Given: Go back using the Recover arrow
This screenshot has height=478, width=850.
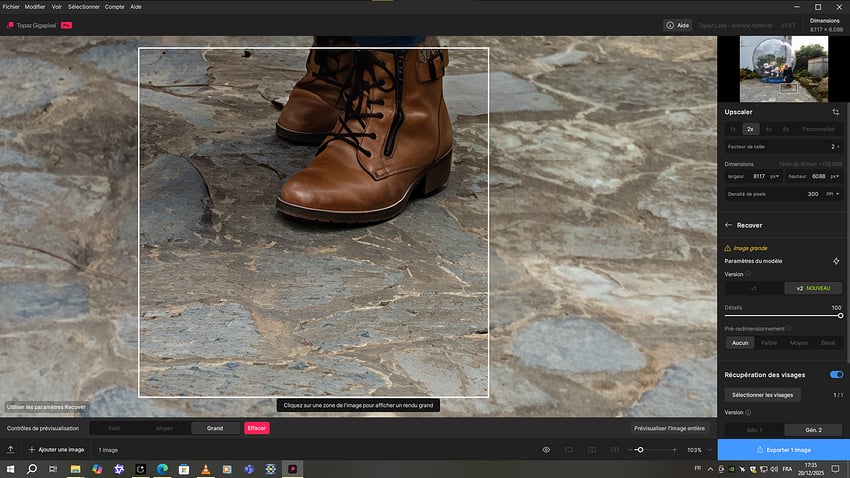Looking at the screenshot, I should coord(729,225).
